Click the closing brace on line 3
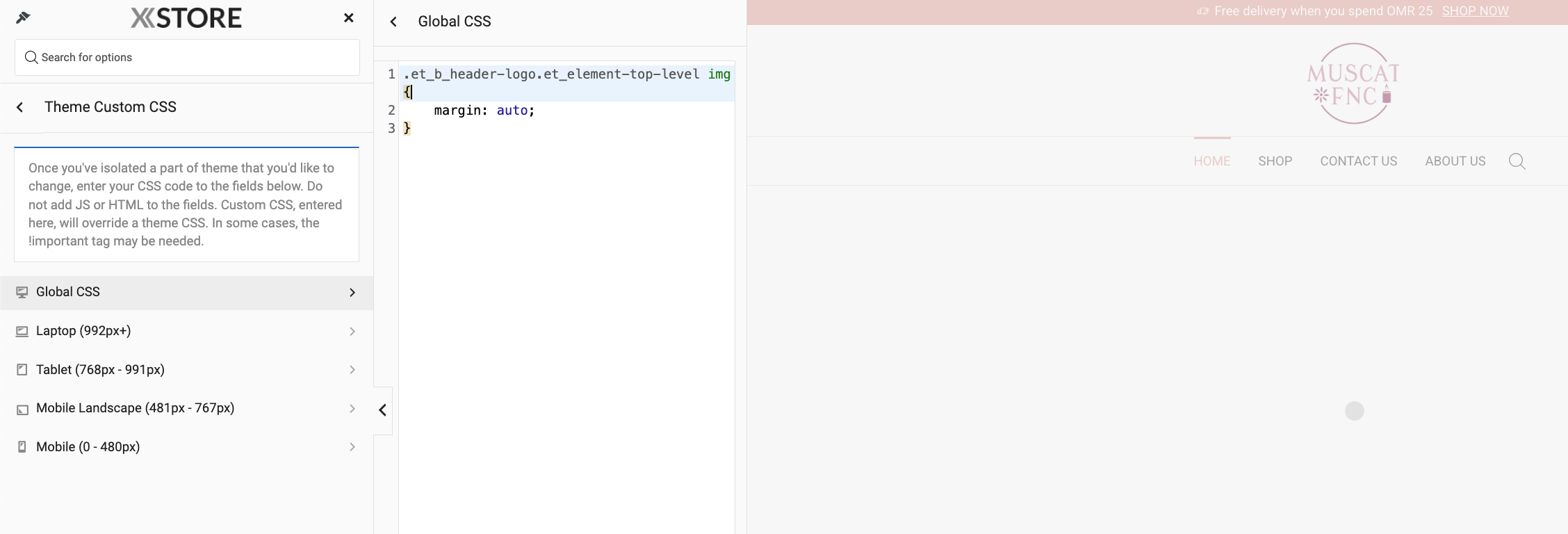Viewport: 1568px width, 534px height. (407, 128)
